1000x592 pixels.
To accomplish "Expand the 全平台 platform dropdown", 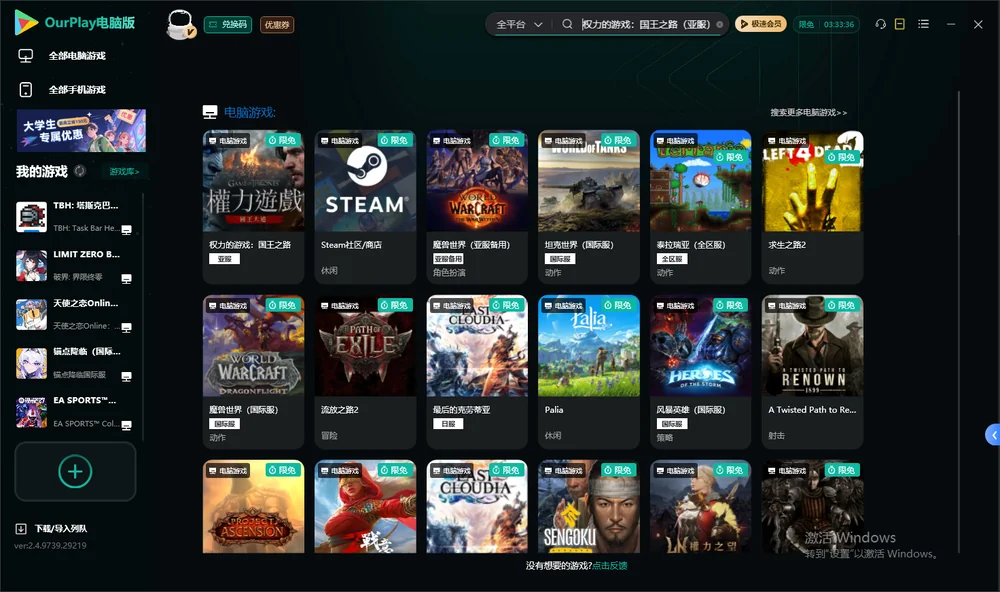I will click(x=519, y=24).
